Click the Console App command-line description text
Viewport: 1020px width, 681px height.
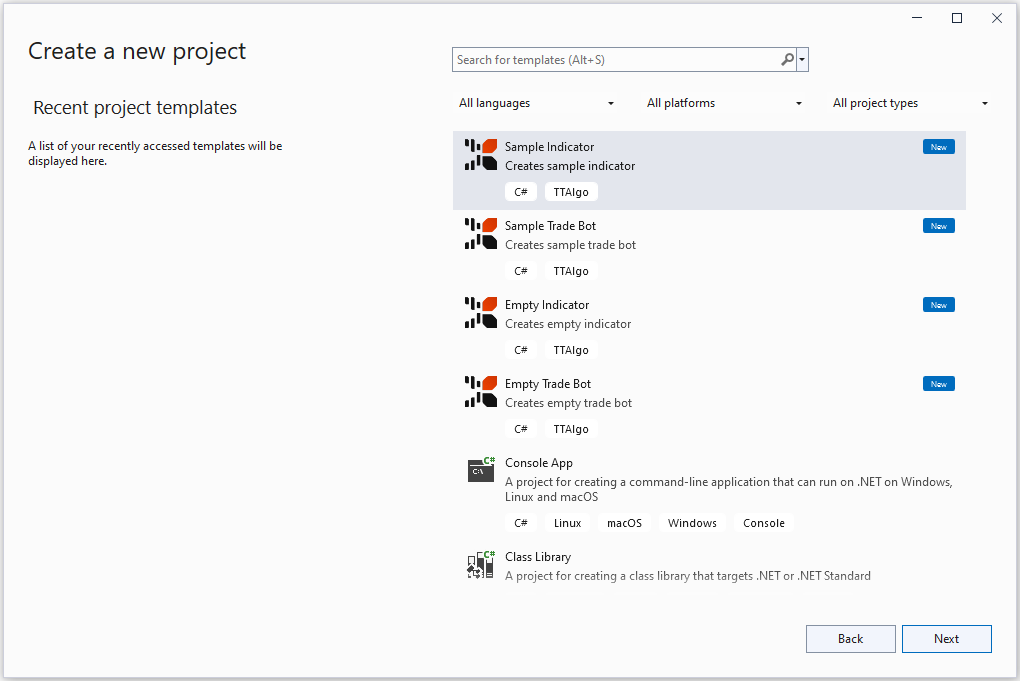(729, 489)
